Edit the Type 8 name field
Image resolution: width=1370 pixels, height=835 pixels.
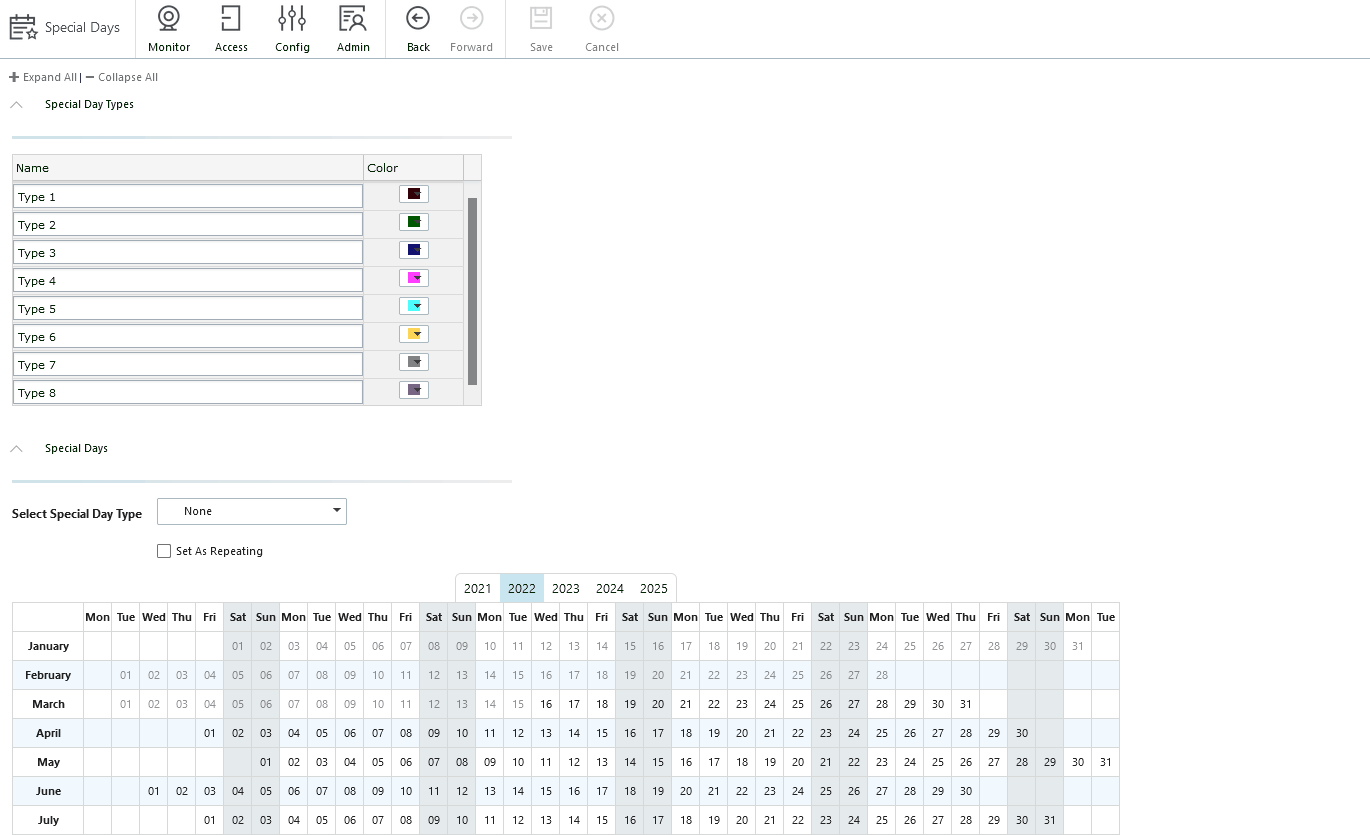coord(188,393)
